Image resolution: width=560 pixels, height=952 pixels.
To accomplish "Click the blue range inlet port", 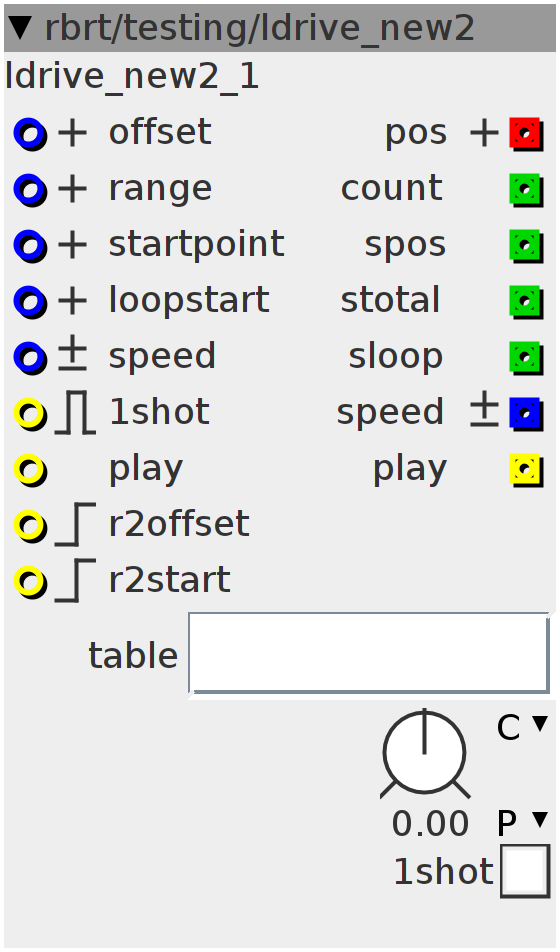I will click(30, 190).
